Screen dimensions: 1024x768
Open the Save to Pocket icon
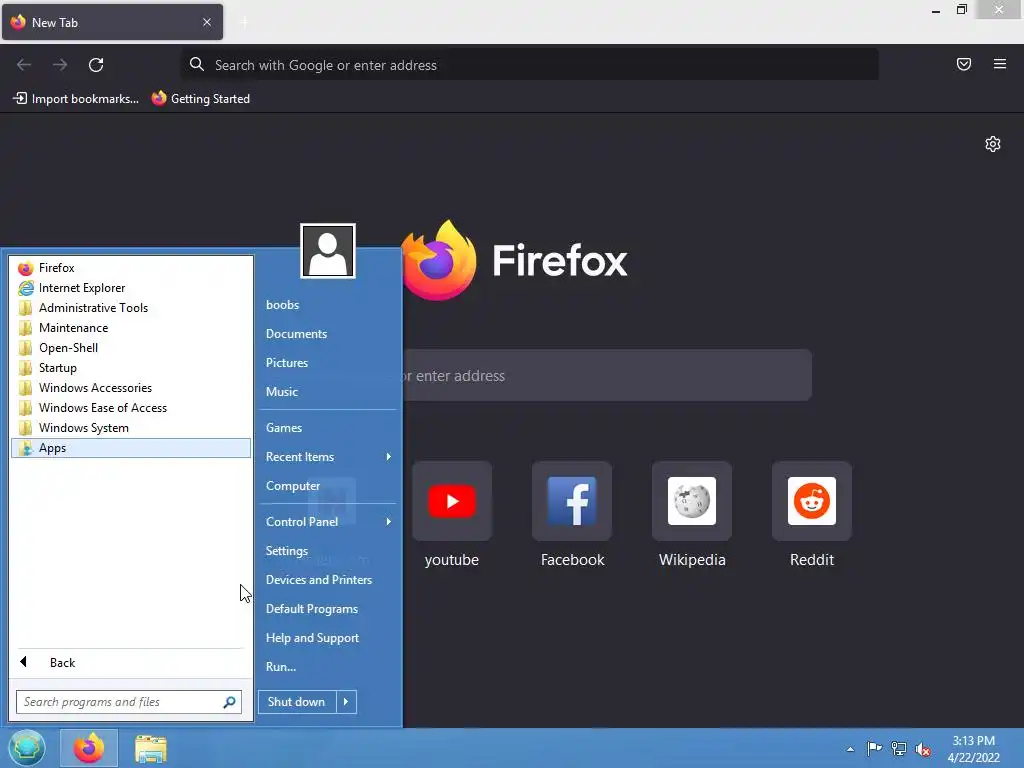click(x=964, y=64)
